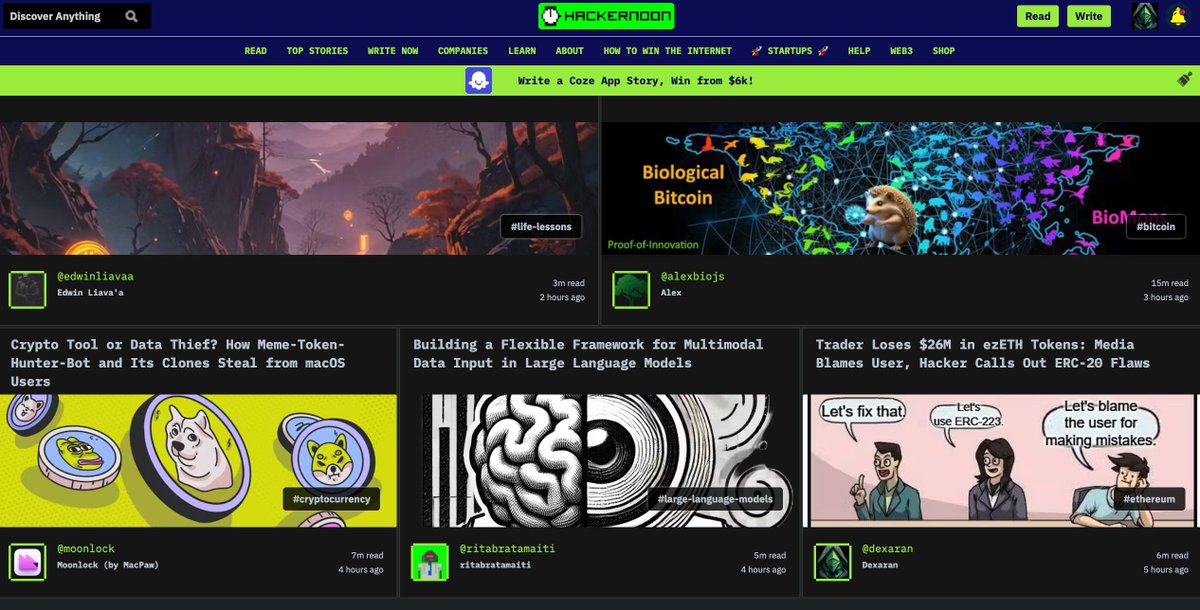Toggle the theme brush icon in banner
The image size is (1200, 610).
click(x=1184, y=79)
